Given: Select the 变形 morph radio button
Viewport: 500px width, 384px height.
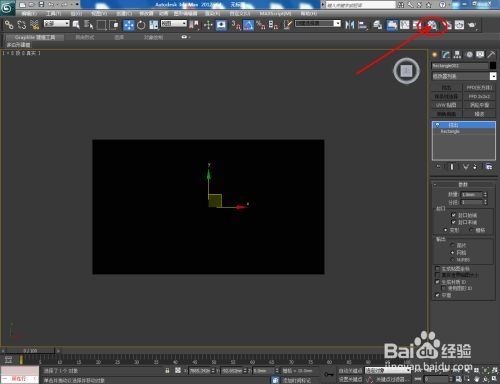Looking at the screenshot, I should 446,230.
